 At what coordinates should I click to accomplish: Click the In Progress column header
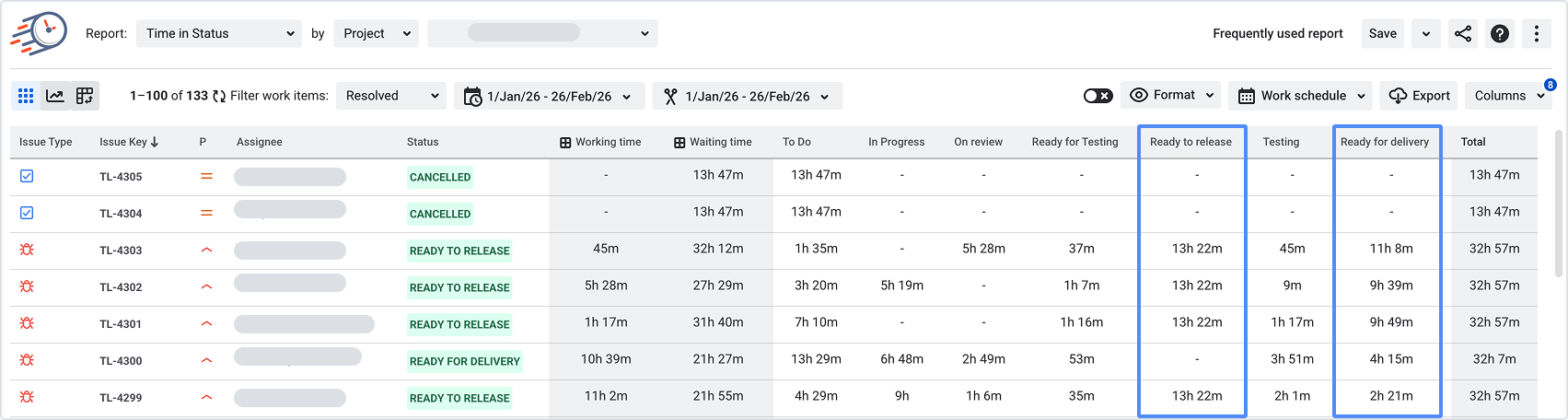click(896, 142)
